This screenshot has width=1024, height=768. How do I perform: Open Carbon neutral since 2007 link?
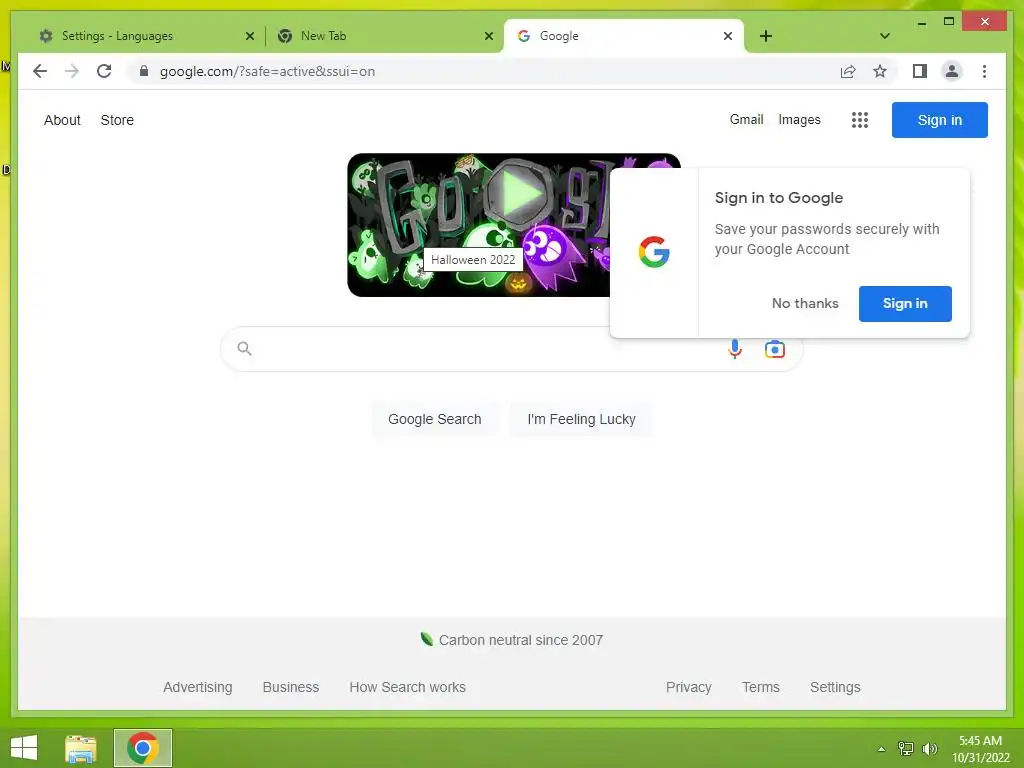(520, 640)
